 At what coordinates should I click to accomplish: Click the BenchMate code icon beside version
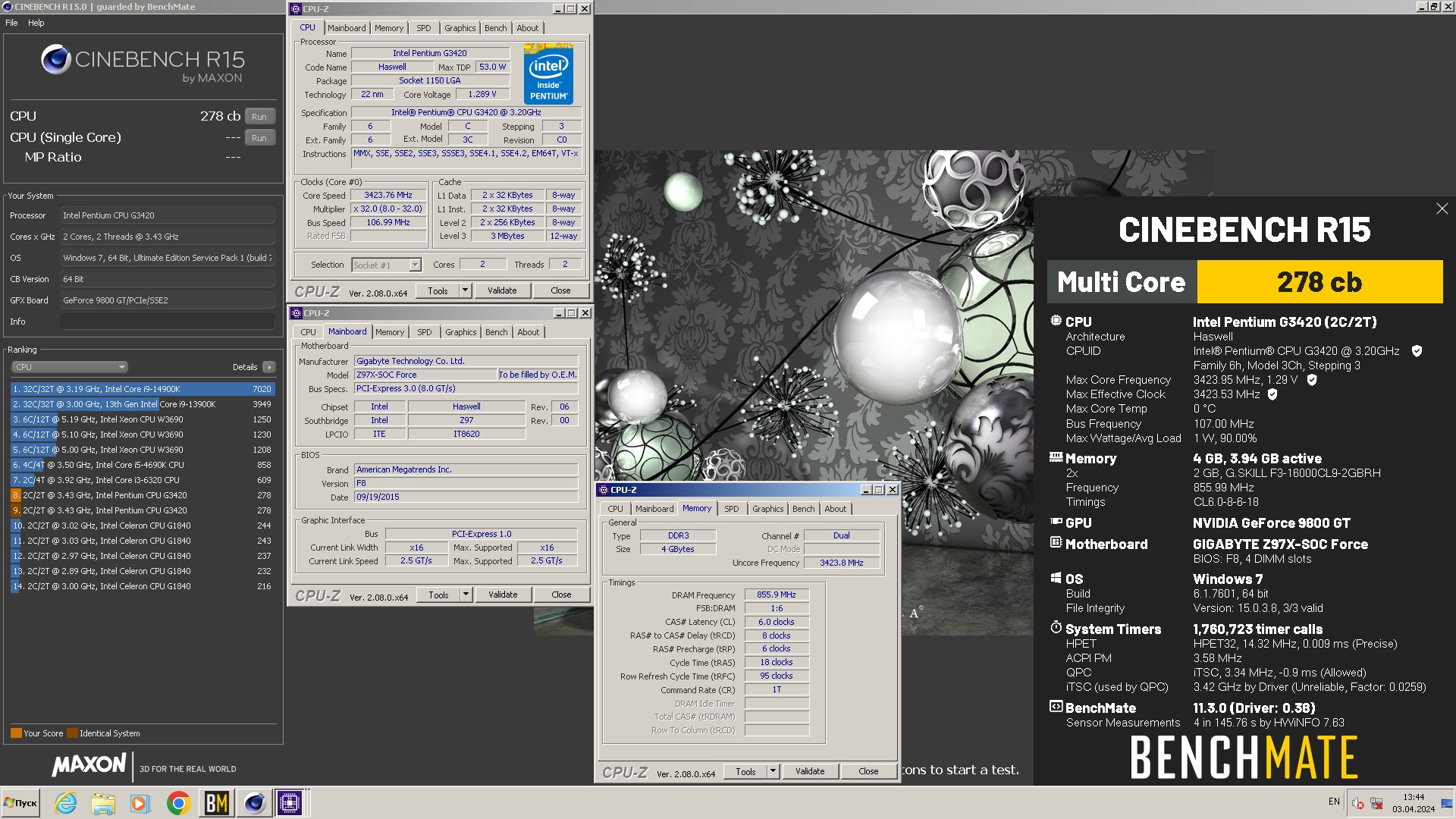[x=1056, y=707]
